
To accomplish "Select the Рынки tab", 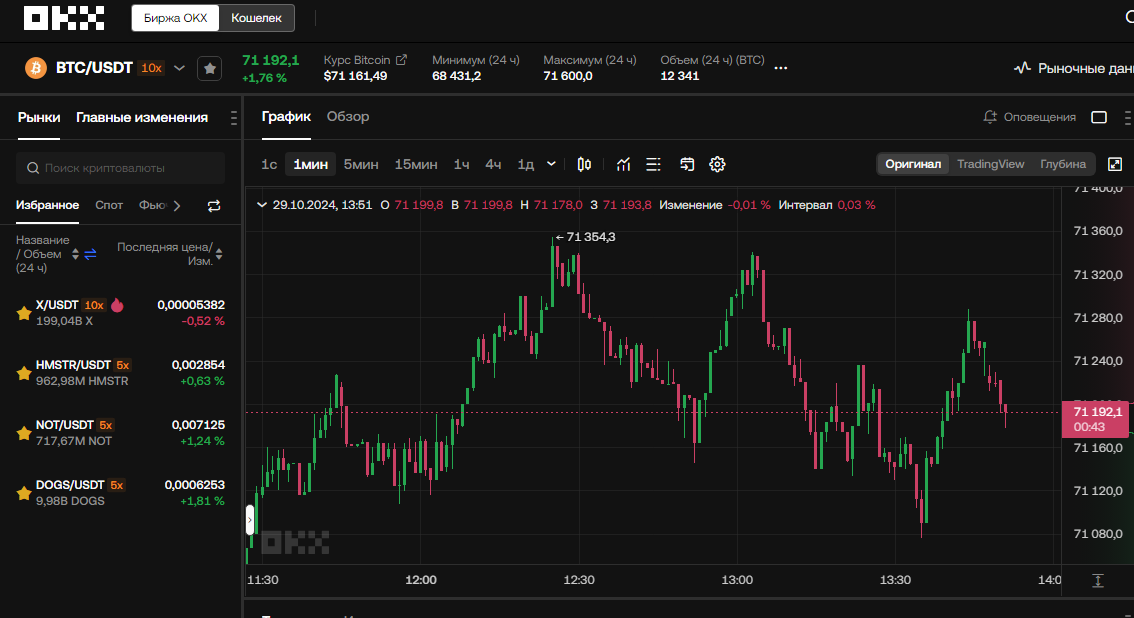I will coord(39,117).
